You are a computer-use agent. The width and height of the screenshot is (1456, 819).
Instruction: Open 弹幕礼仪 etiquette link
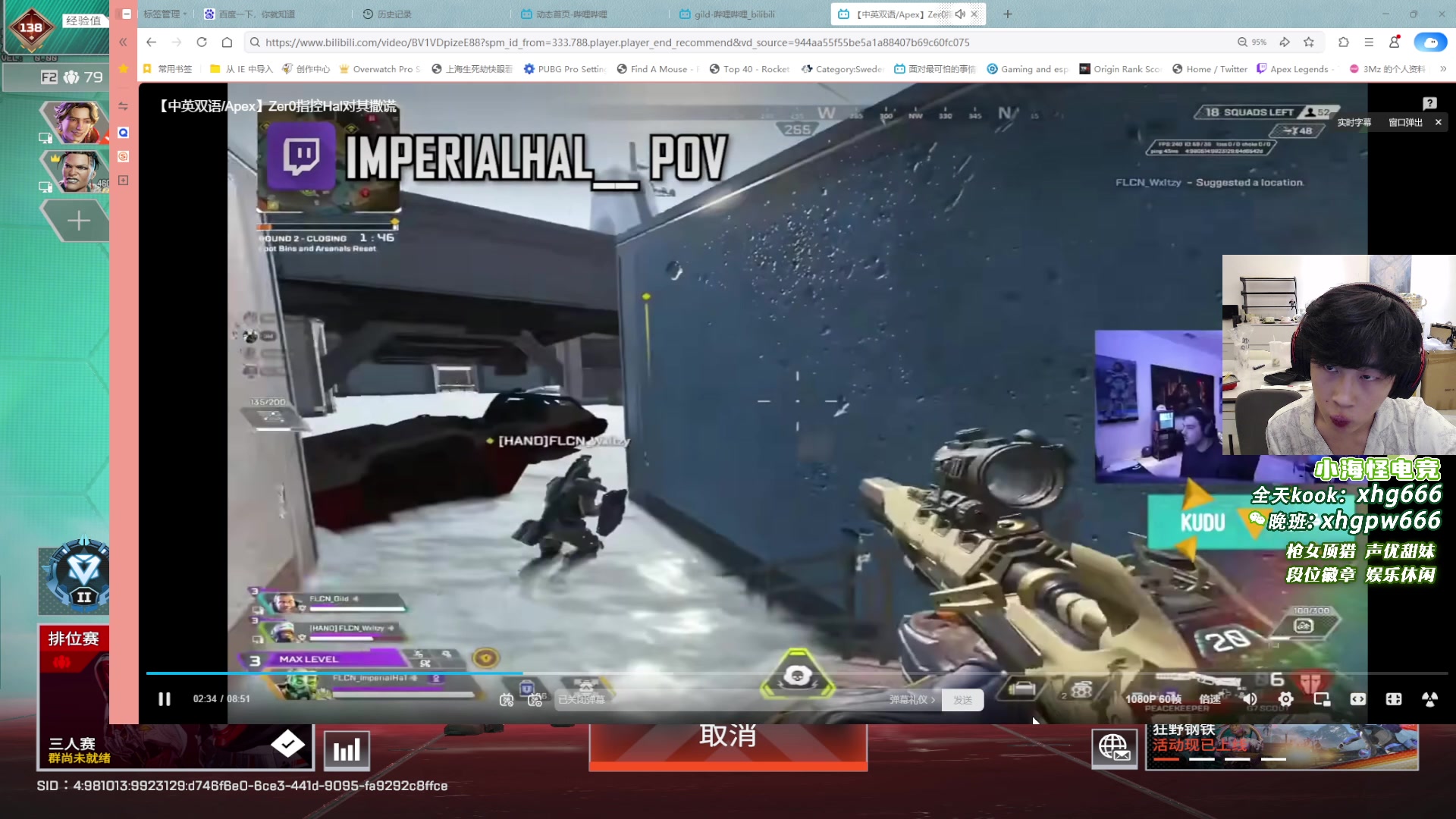tap(912, 700)
